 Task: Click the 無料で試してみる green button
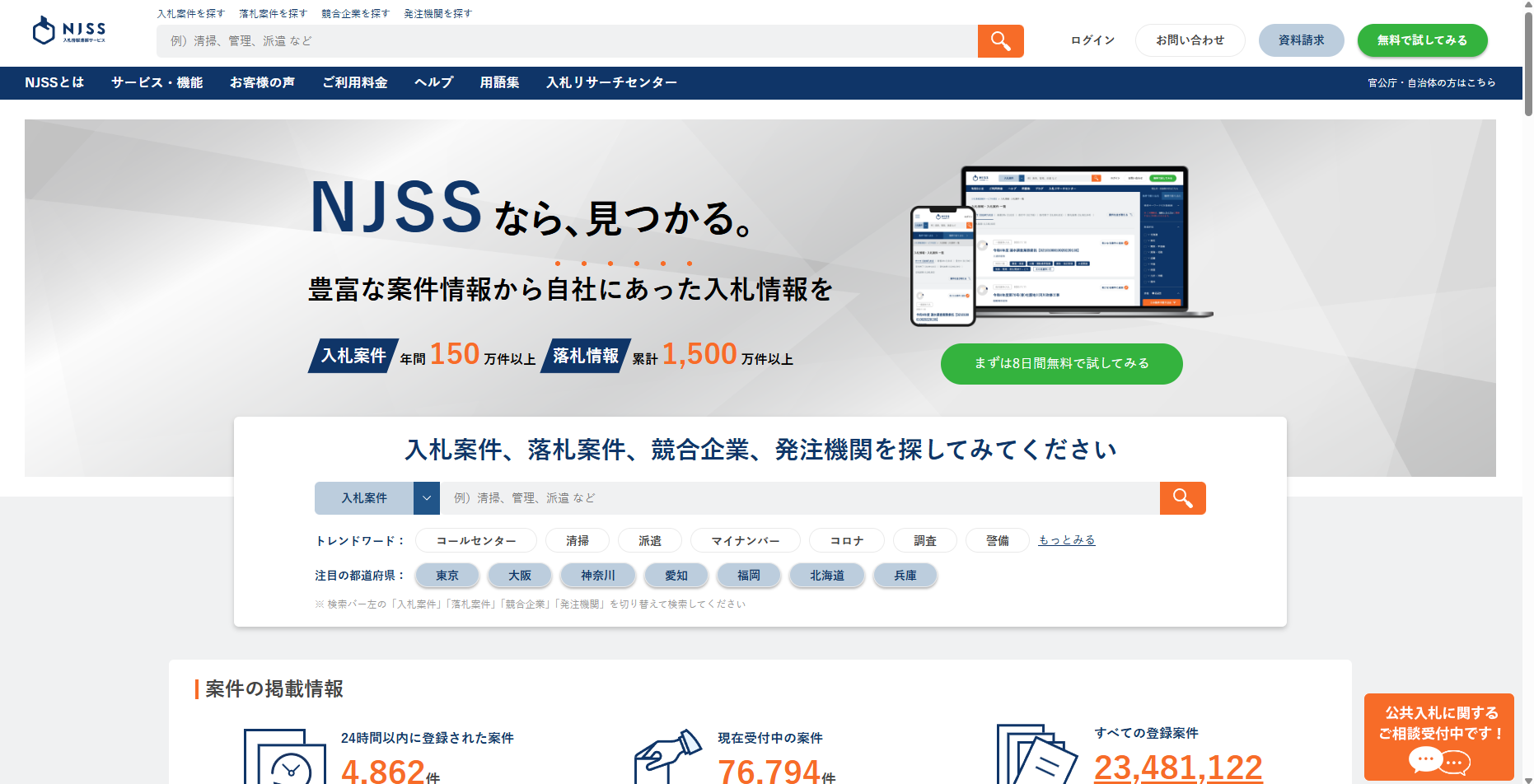1423,40
